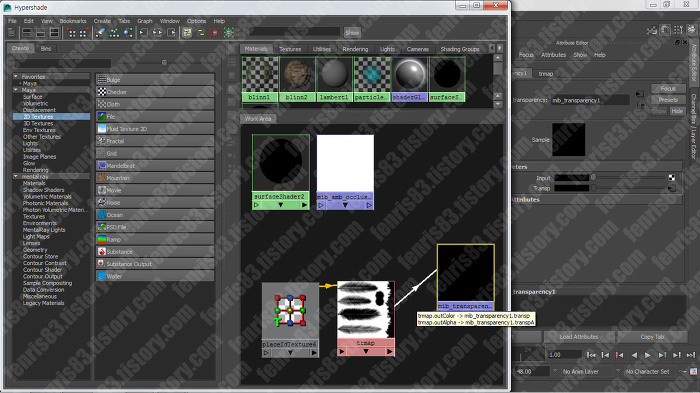Click the Input connections graph icon
Screen dimensions: 700x393
pyautogui.click(x=143, y=33)
